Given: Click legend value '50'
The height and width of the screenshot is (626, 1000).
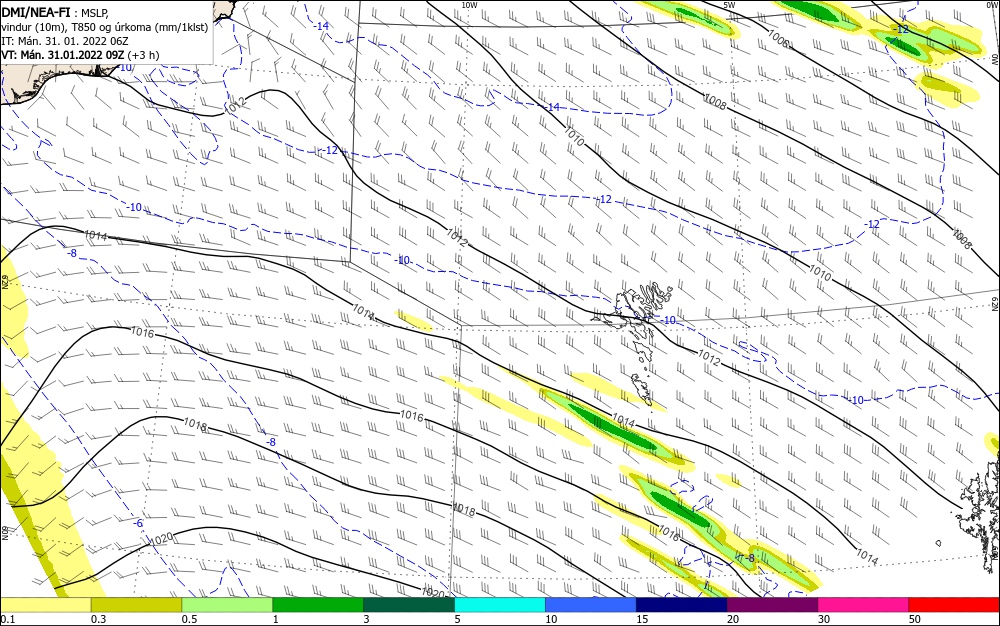Looking at the screenshot, I should click(914, 619).
